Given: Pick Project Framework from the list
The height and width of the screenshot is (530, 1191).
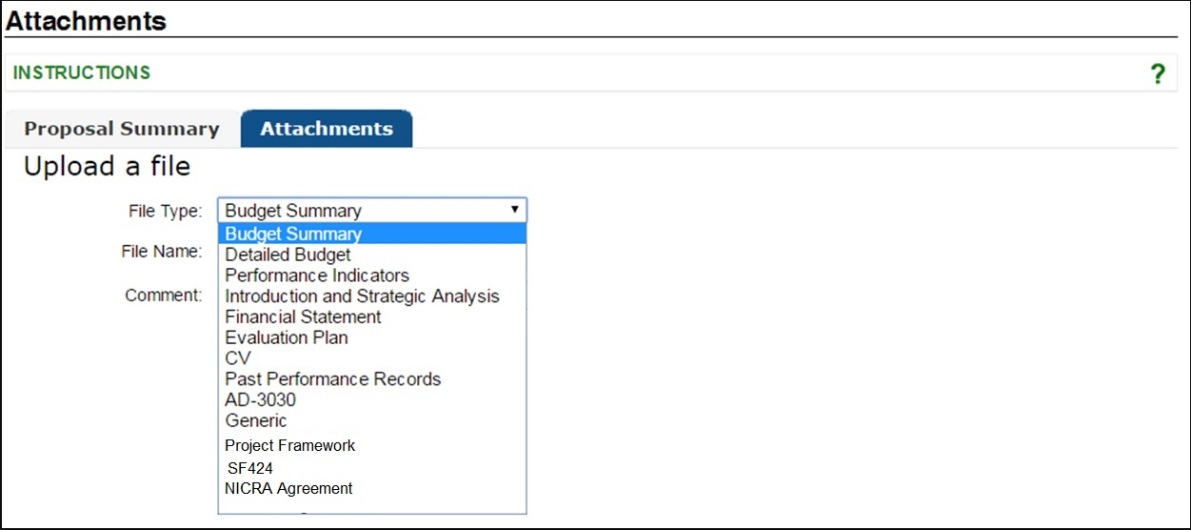Looking at the screenshot, I should tap(290, 446).
